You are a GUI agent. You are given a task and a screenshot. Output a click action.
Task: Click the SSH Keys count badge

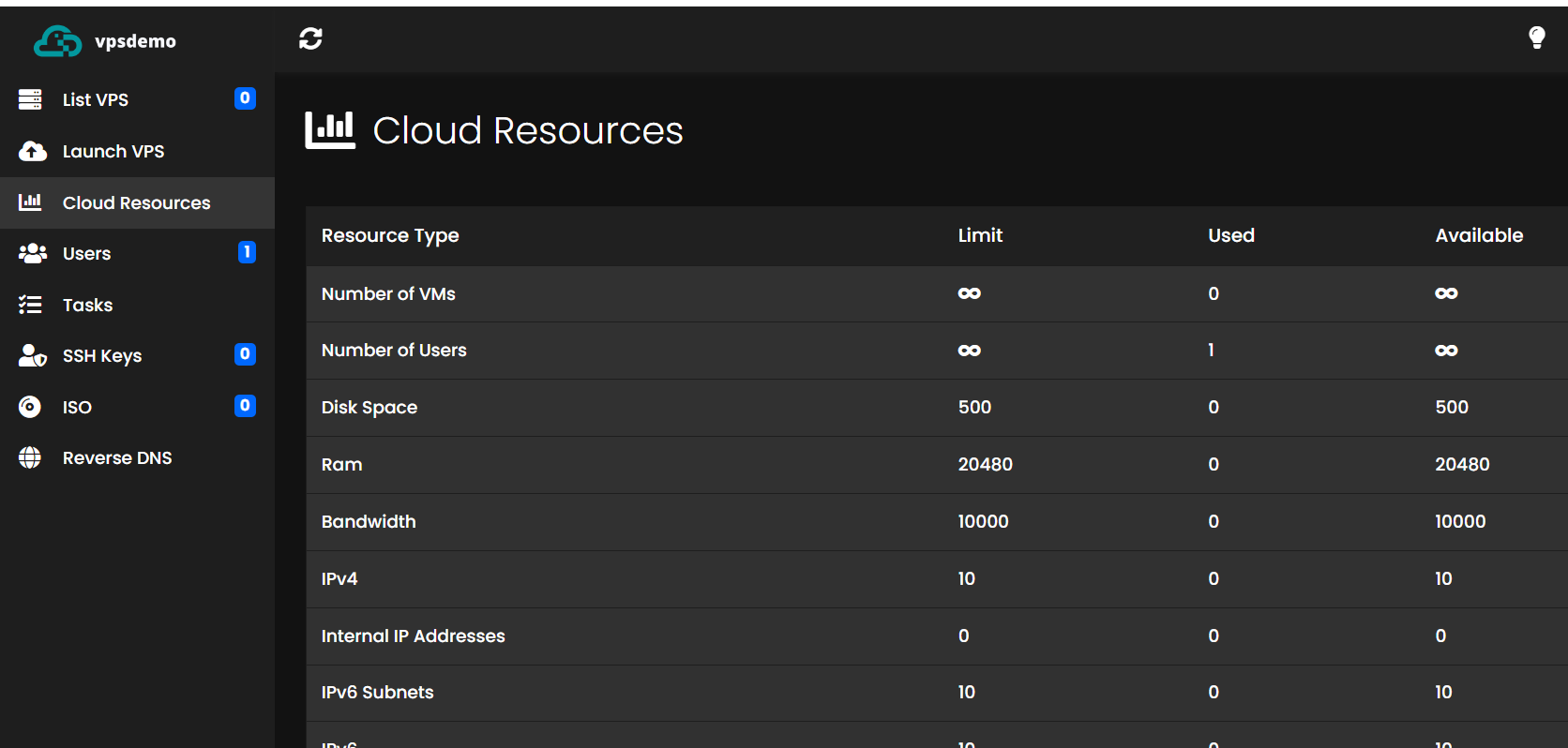click(245, 354)
